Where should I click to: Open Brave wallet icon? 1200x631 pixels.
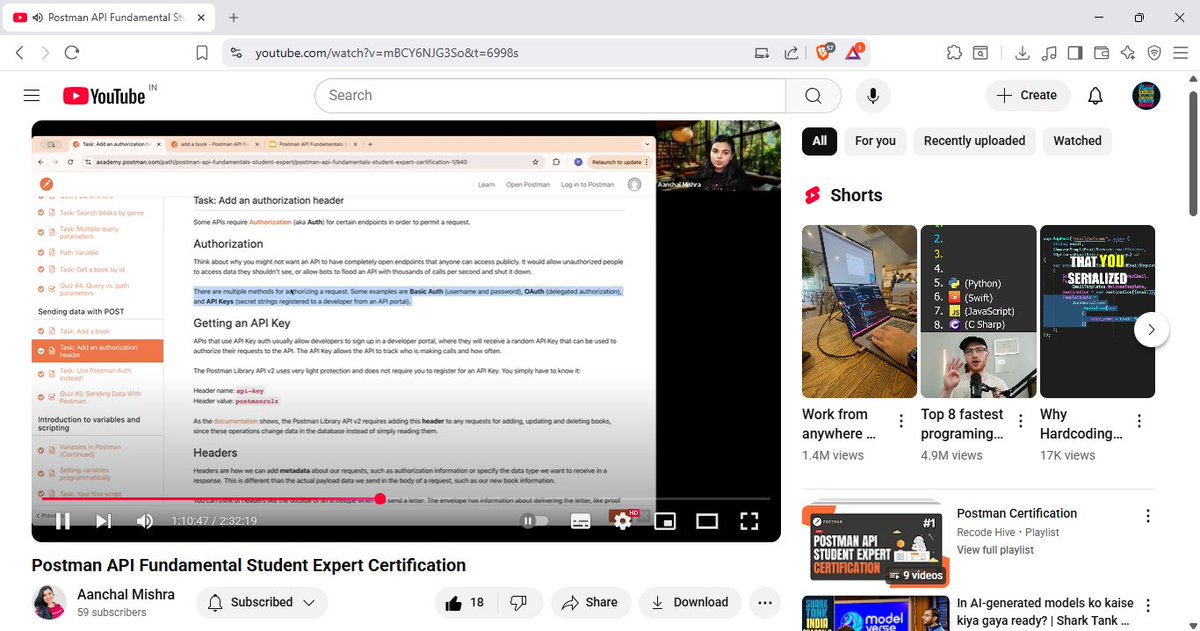point(1102,53)
